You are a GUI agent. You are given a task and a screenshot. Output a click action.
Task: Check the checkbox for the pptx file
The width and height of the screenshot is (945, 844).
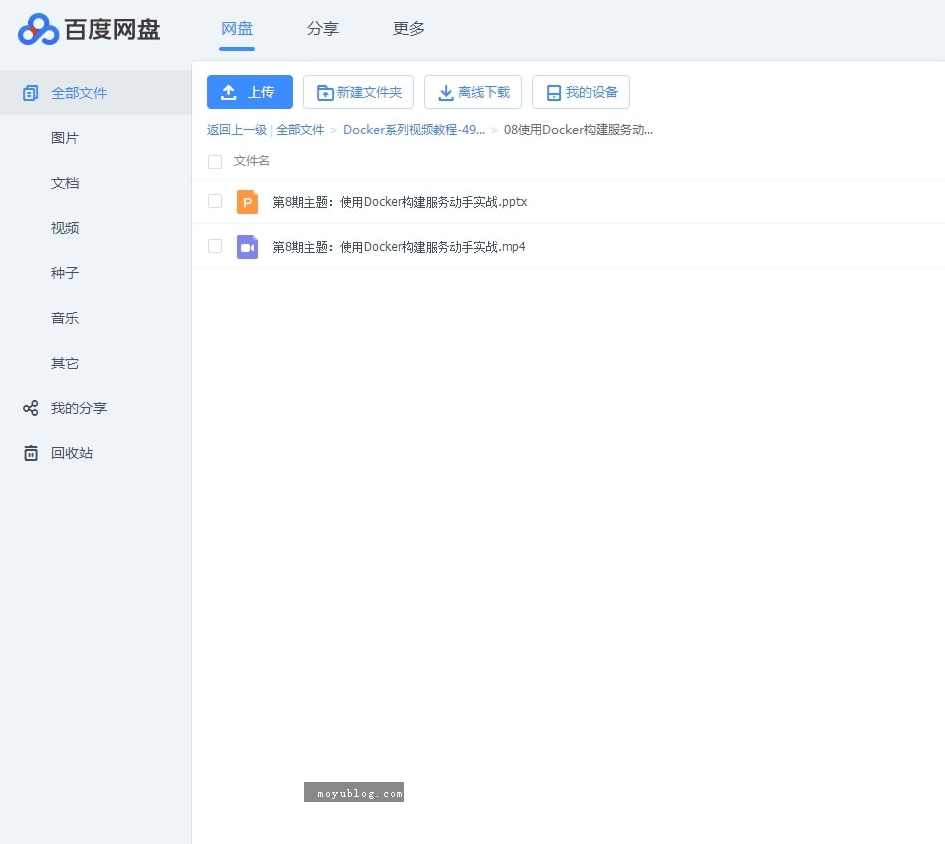click(x=215, y=201)
